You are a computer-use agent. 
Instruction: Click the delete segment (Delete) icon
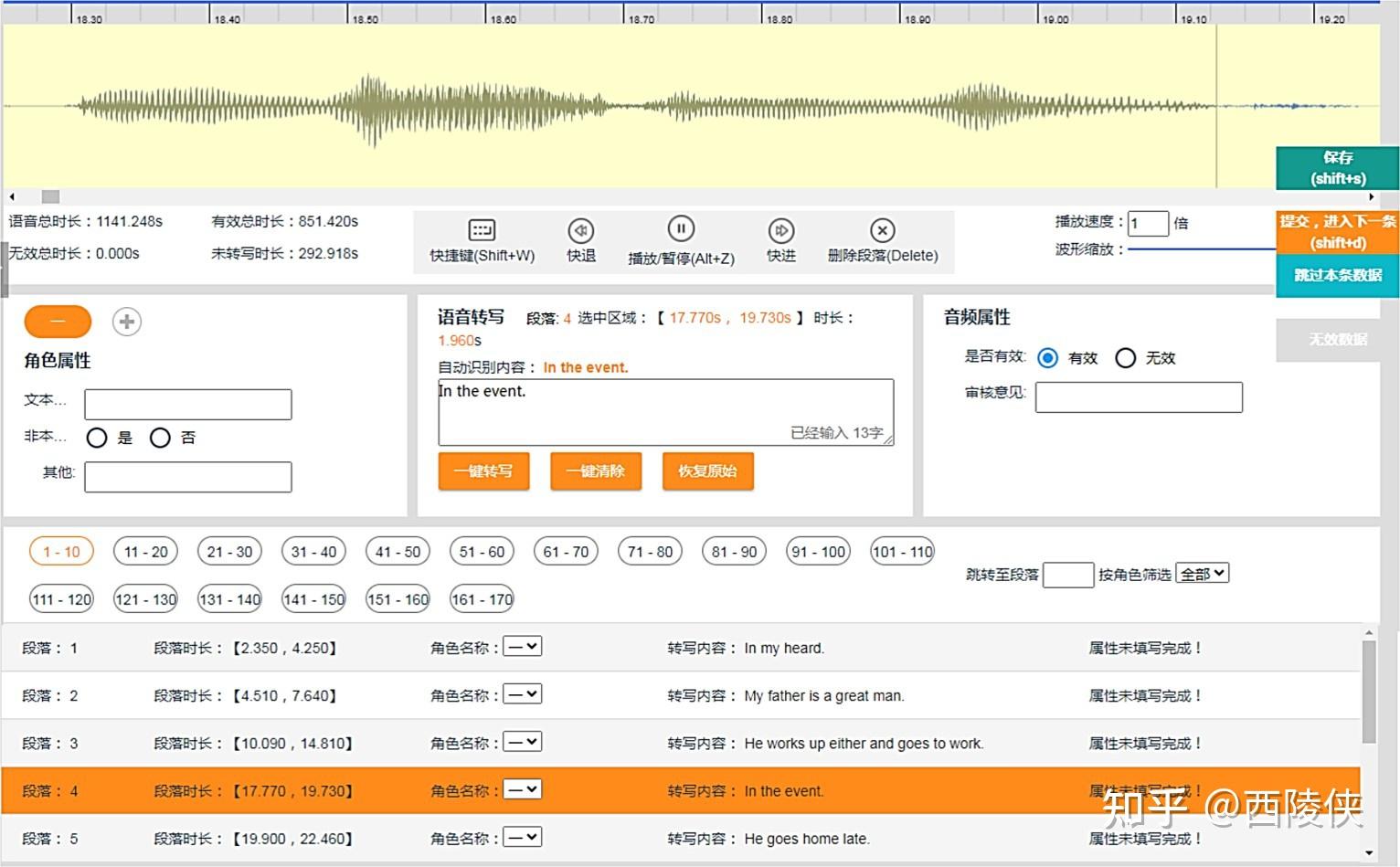882,230
